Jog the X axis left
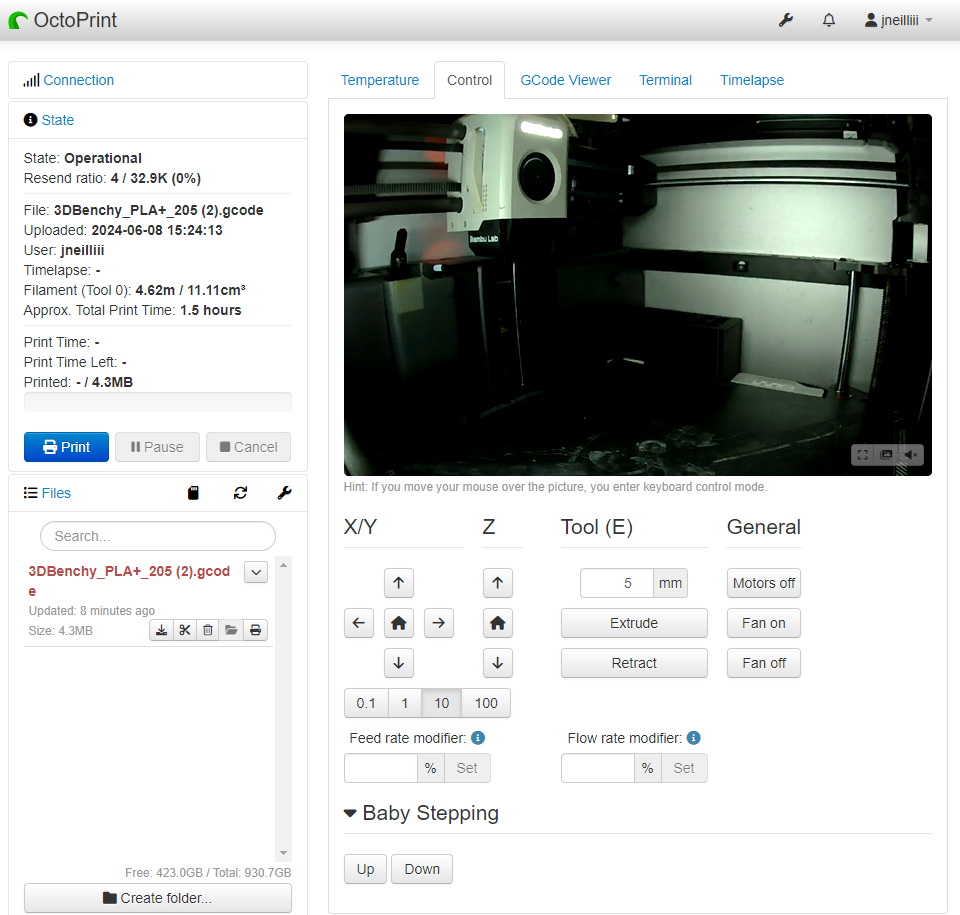Screen dimensions: 960x915 [359, 623]
